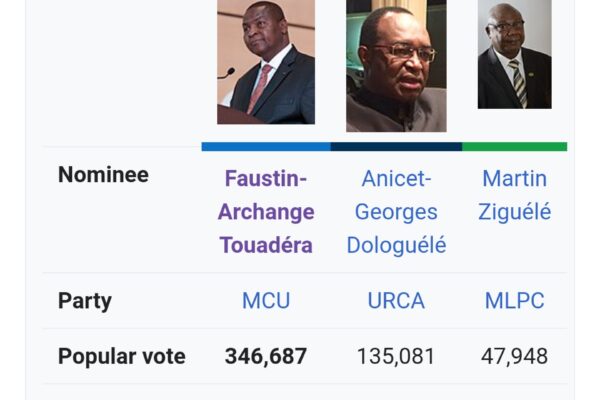The height and width of the screenshot is (400, 600).
Task: Click the 346,687 vote count
Action: click(x=266, y=356)
